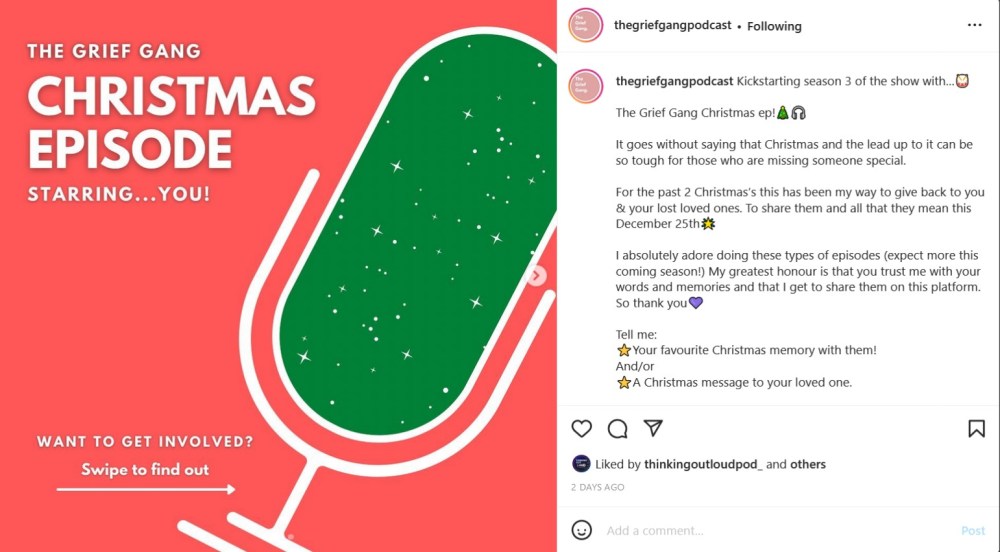Save post with bookmark icon
Screen dimensions: 1000x552
click(x=976, y=428)
